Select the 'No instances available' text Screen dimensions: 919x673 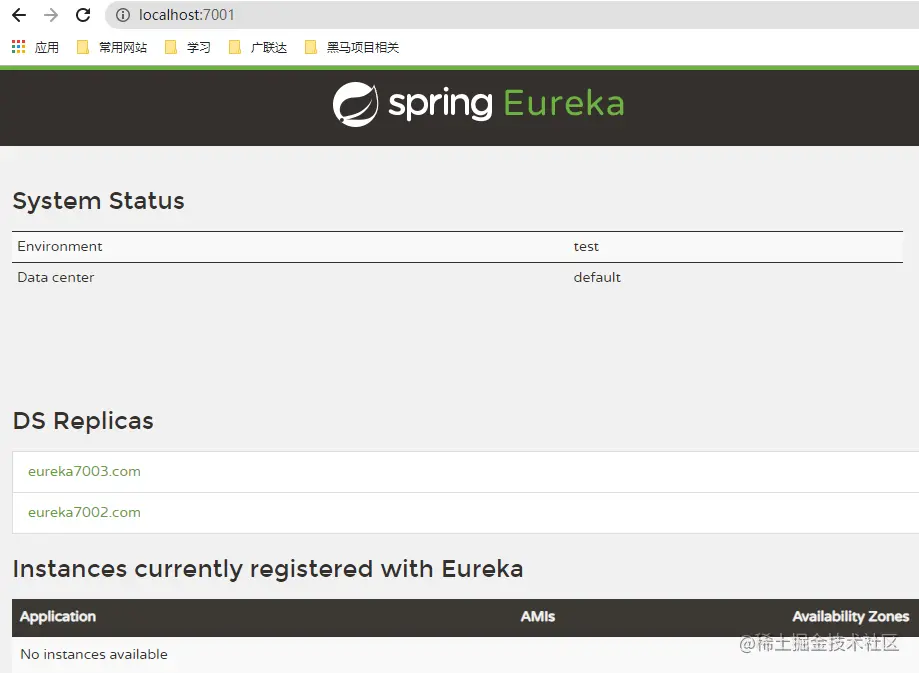pyautogui.click(x=94, y=654)
